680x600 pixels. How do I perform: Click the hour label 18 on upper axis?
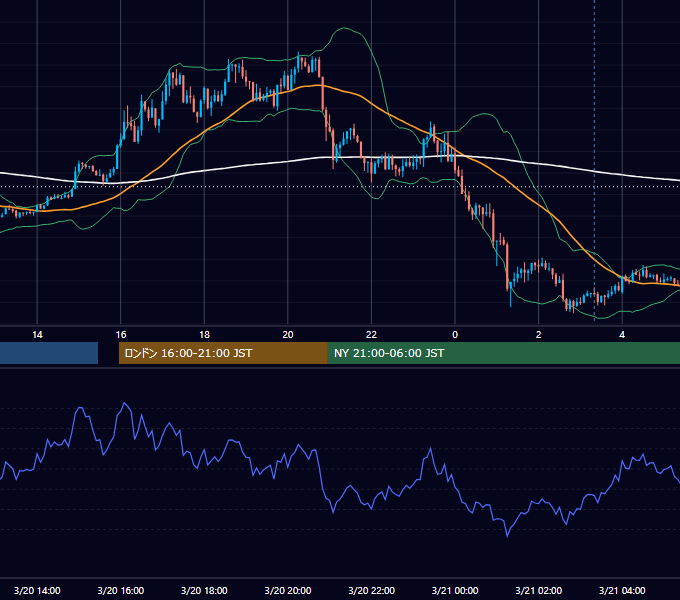point(204,335)
